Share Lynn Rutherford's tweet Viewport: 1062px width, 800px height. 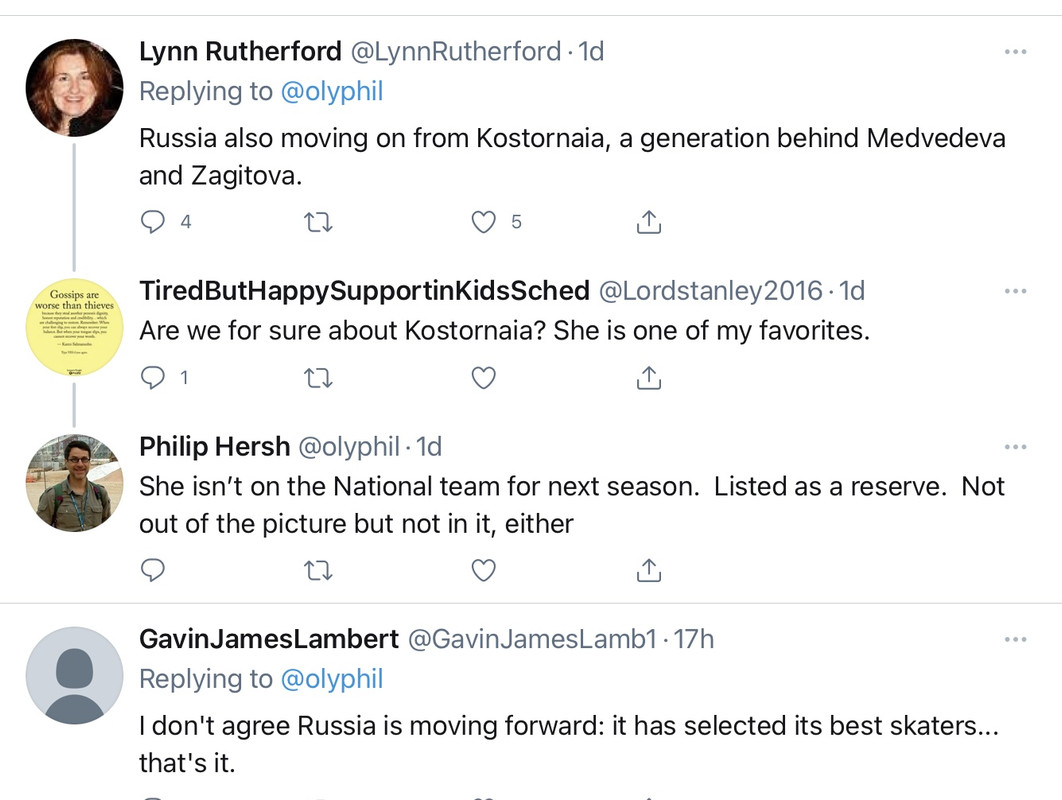pos(649,222)
